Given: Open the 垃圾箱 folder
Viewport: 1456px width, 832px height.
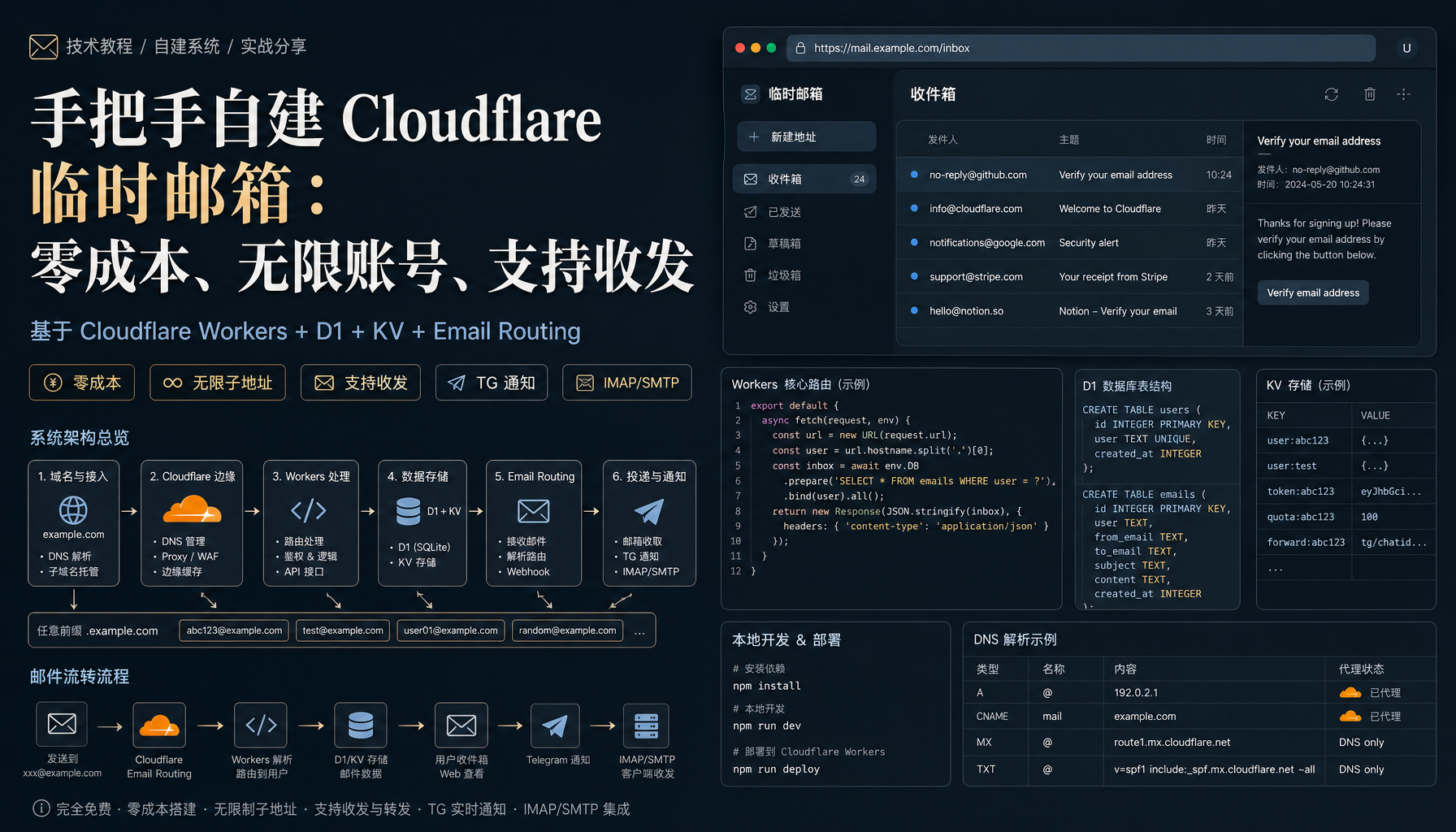Looking at the screenshot, I should click(804, 275).
